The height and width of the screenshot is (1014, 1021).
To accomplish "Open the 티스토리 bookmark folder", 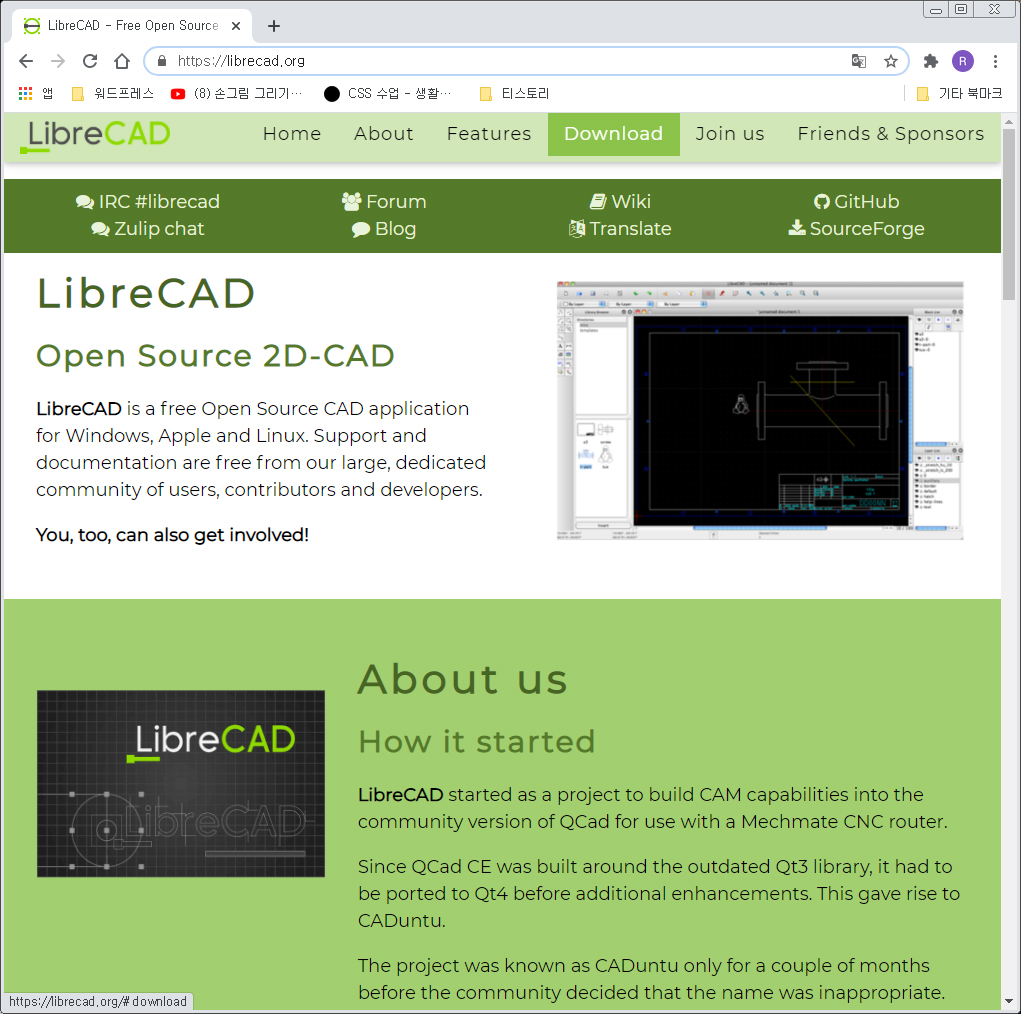I will pos(514,94).
